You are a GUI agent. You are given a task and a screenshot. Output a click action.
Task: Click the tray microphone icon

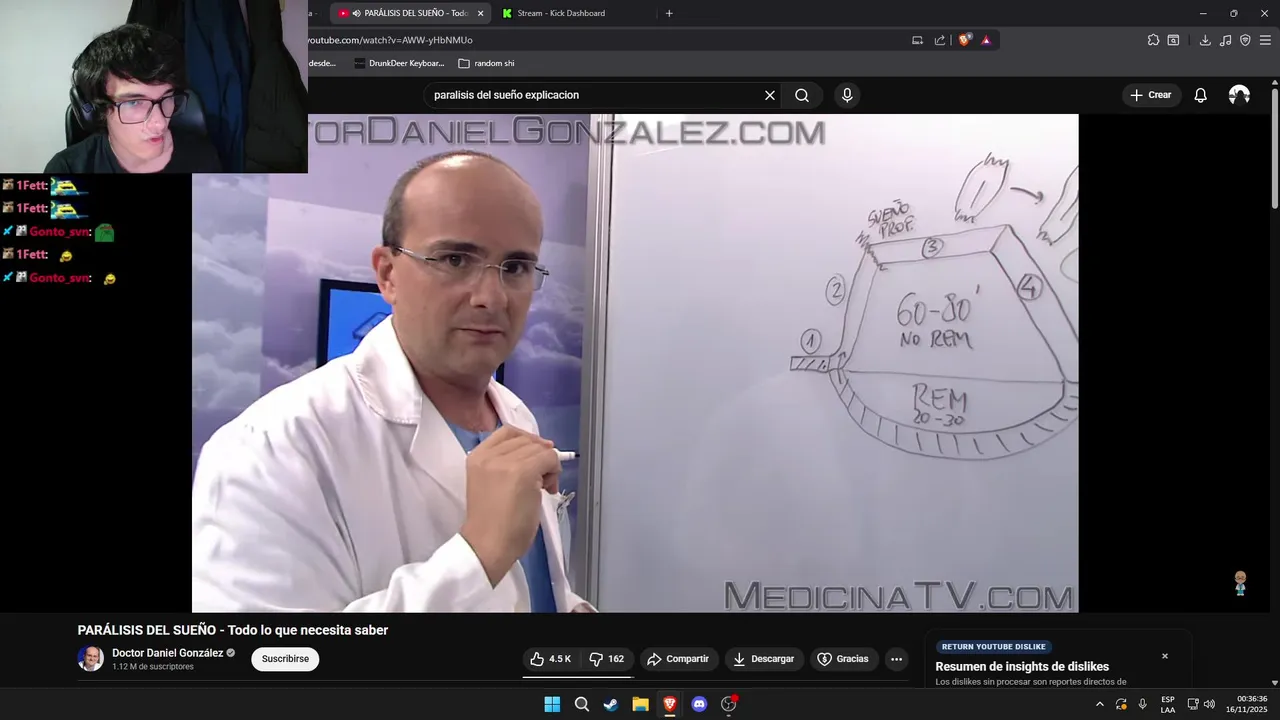[x=1142, y=704]
